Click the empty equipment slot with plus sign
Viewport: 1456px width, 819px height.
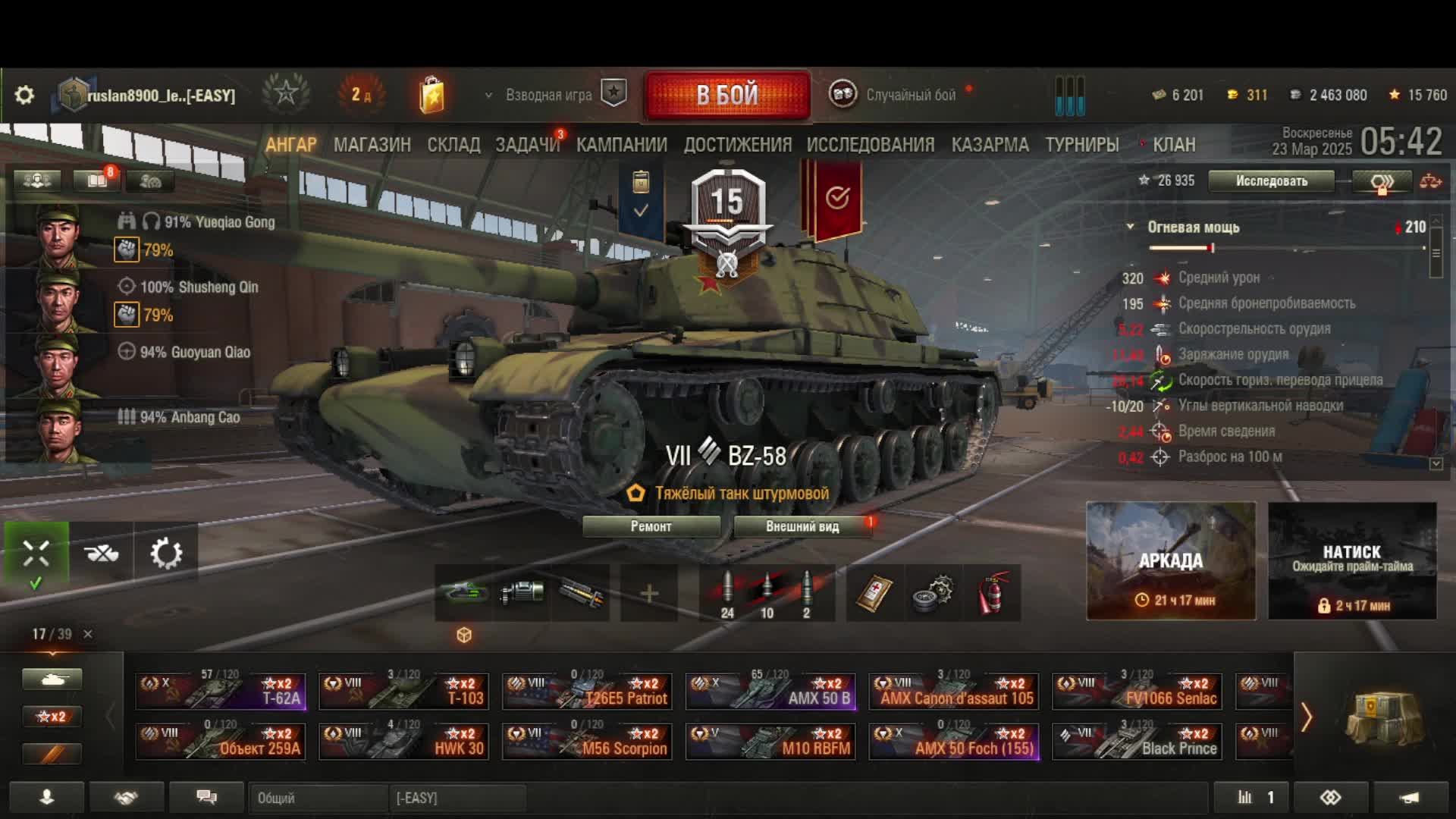pos(649,593)
